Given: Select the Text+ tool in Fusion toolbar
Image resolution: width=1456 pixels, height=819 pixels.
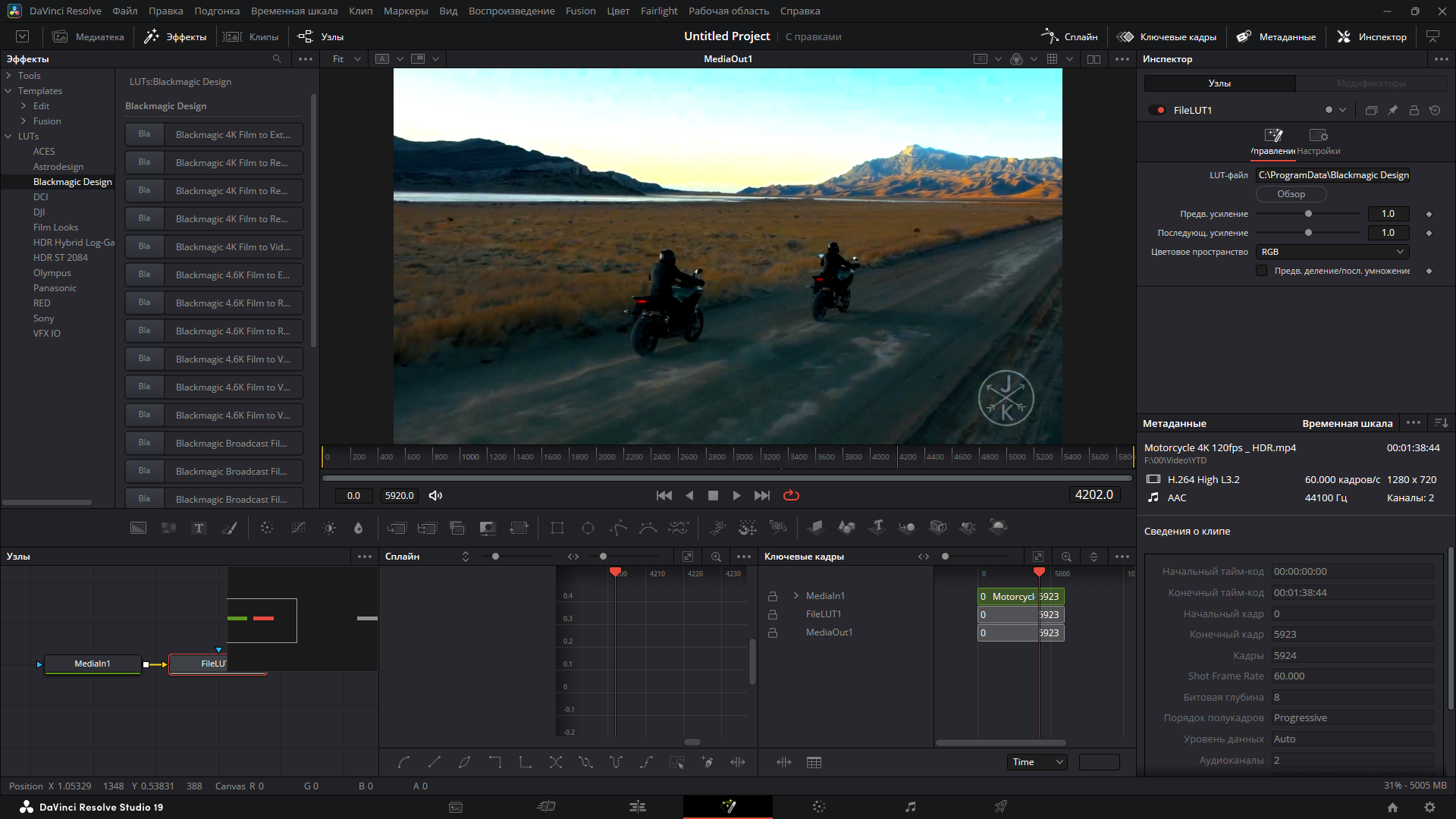Looking at the screenshot, I should 199,528.
